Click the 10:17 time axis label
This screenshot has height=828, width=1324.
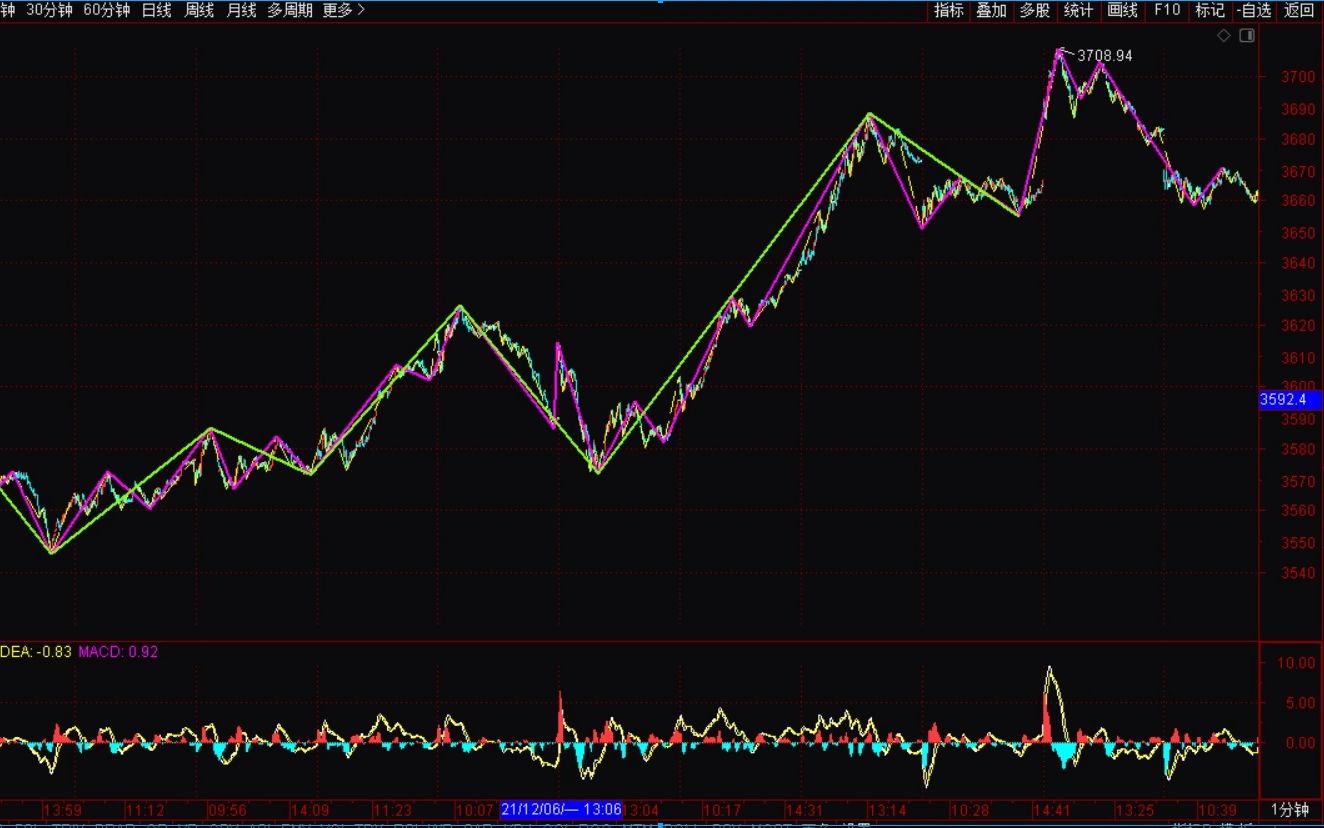click(x=722, y=809)
